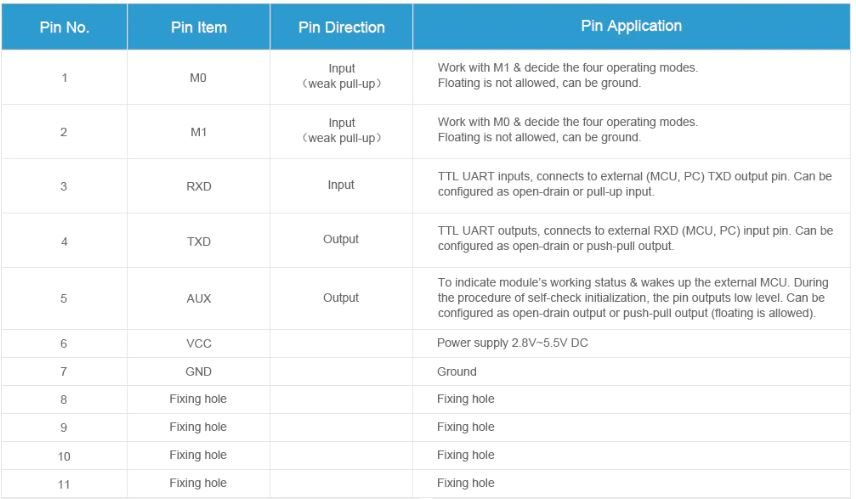Select the Power supply 2.8V~5.5V DC text
Screen dimensions: 856x499
(512, 343)
